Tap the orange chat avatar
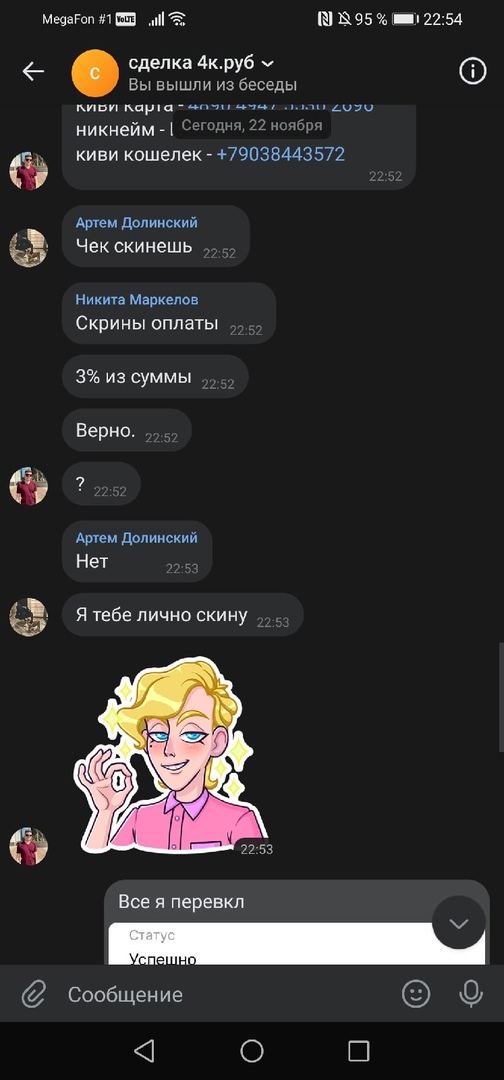 [x=95, y=72]
